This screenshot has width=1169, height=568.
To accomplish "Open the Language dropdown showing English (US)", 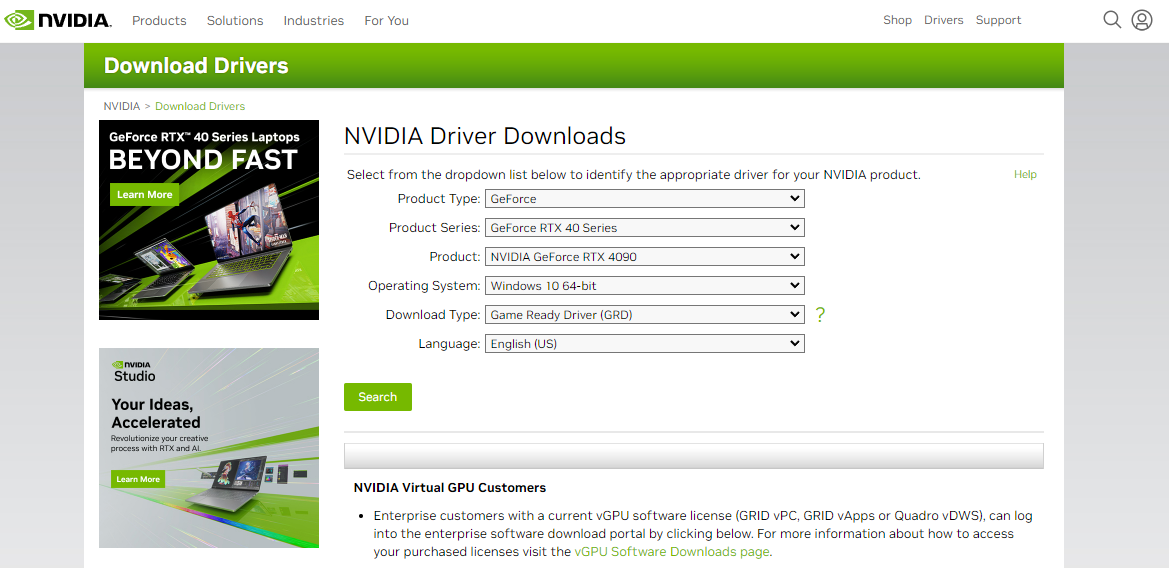I will click(x=644, y=344).
